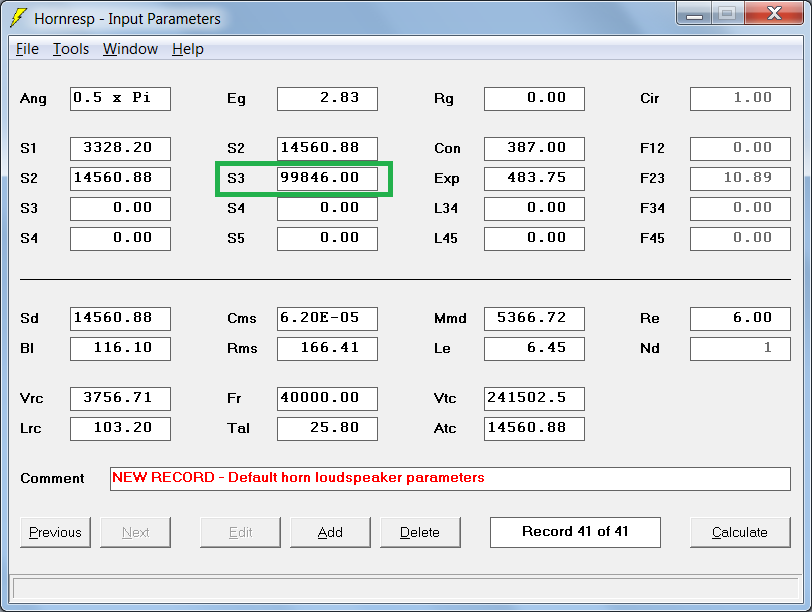
Task: Click the Le field showing 6.45
Action: [x=534, y=349]
